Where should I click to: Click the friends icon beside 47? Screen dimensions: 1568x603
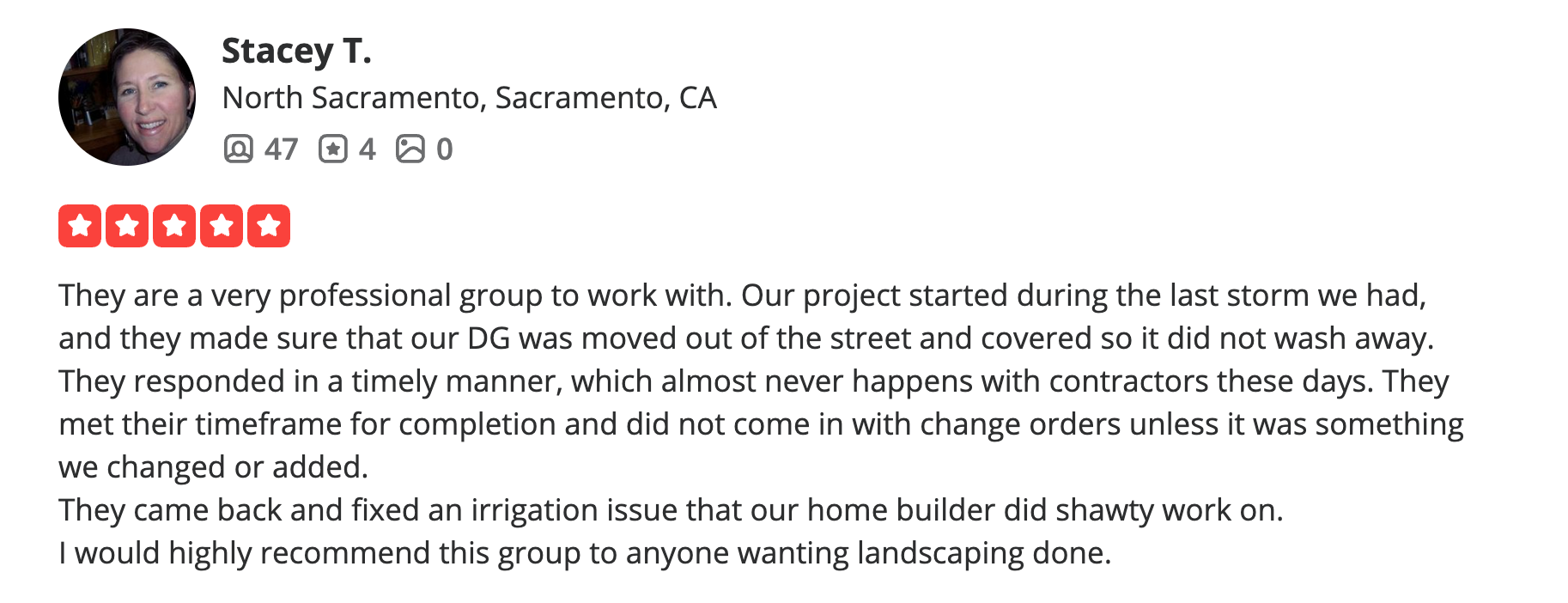[238, 149]
